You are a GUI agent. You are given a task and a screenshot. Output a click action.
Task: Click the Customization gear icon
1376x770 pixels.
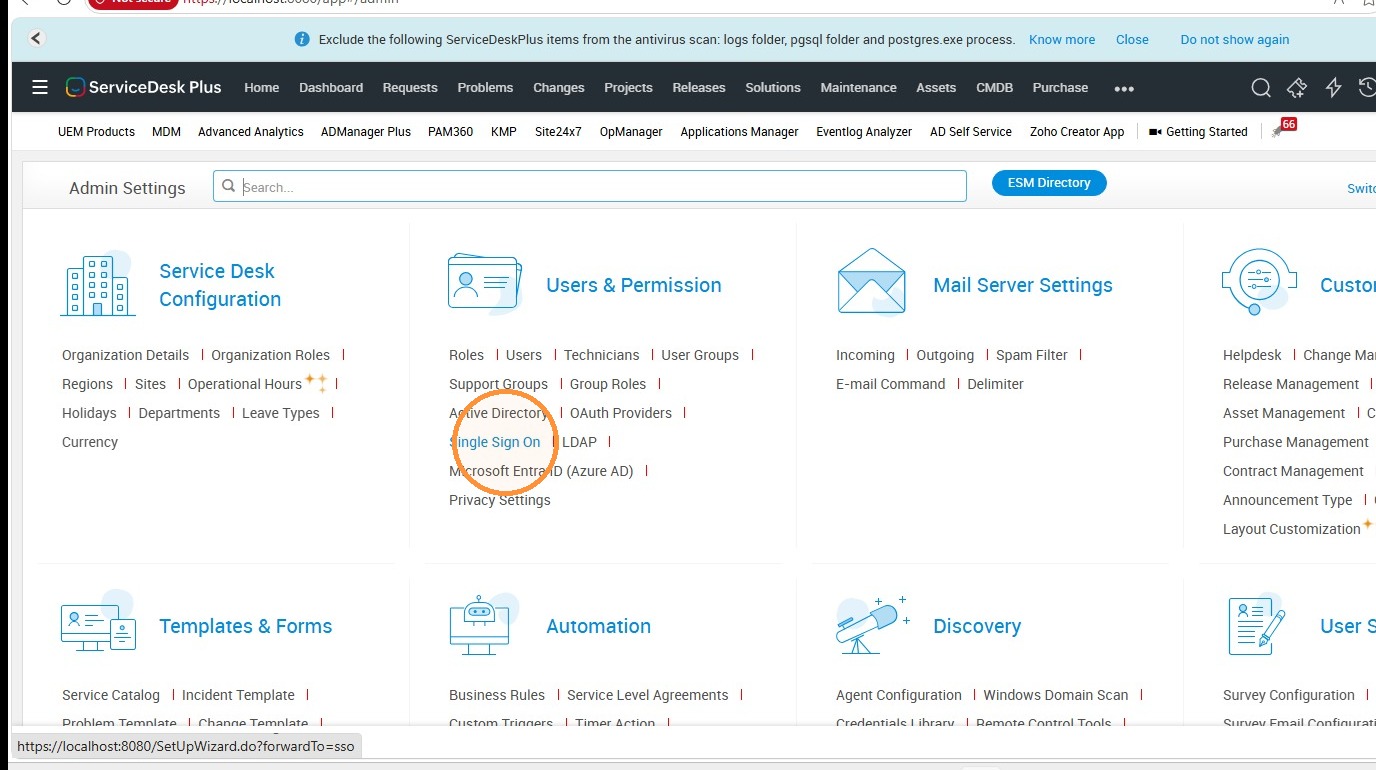point(1259,281)
